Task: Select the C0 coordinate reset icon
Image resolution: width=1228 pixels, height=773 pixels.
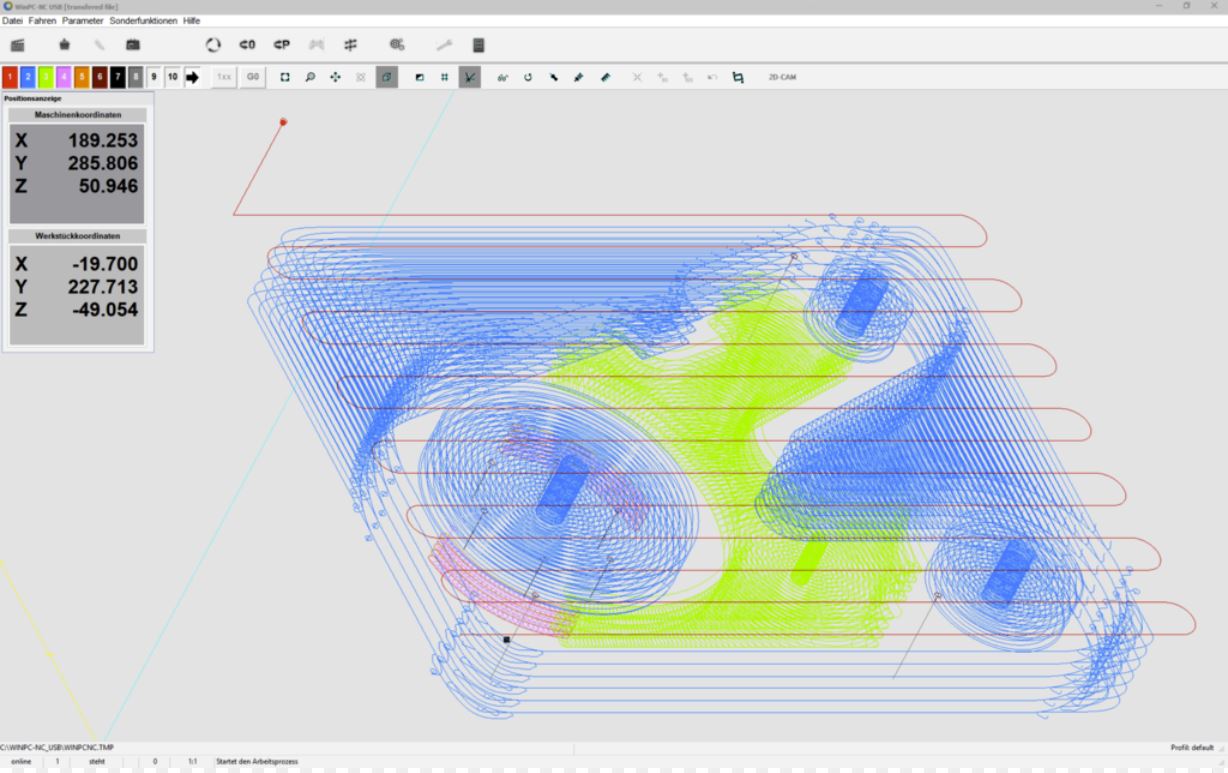Action: click(248, 44)
